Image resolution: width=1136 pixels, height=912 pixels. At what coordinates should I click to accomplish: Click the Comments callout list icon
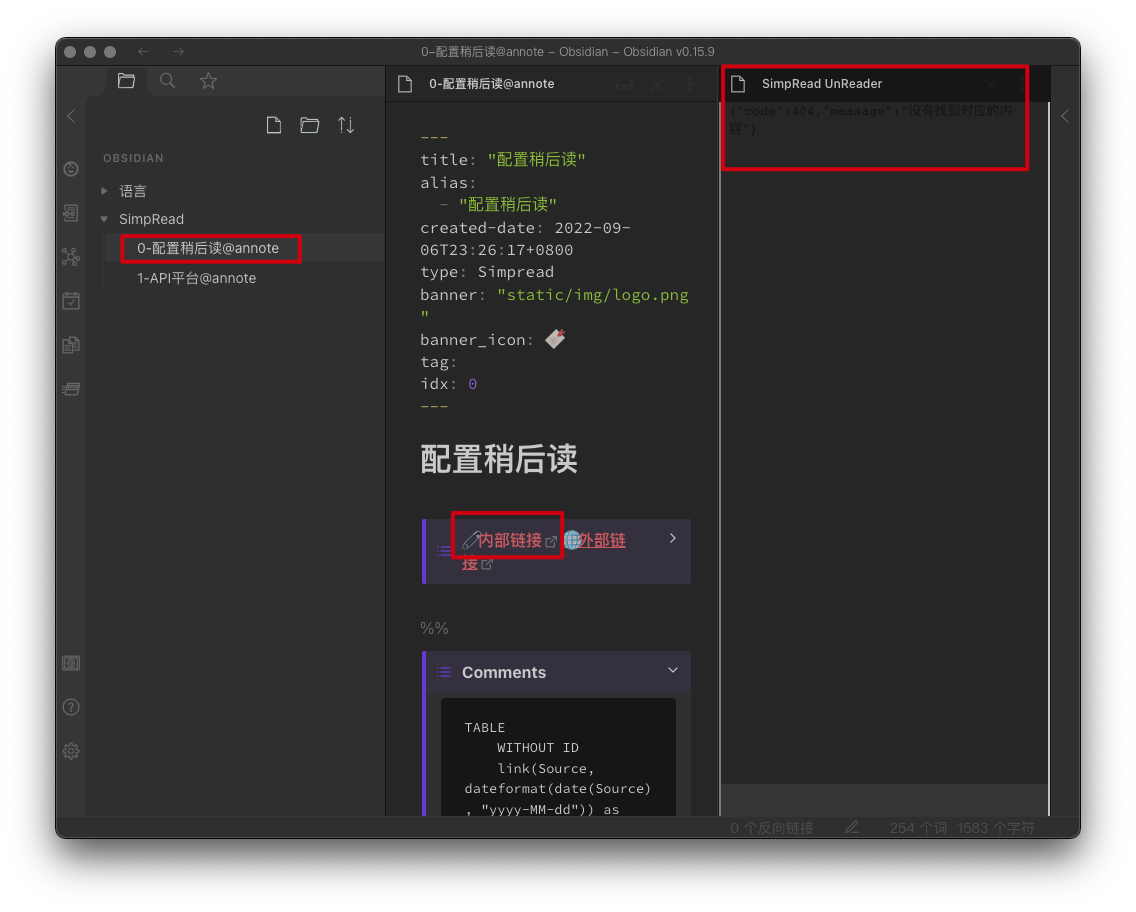(444, 672)
